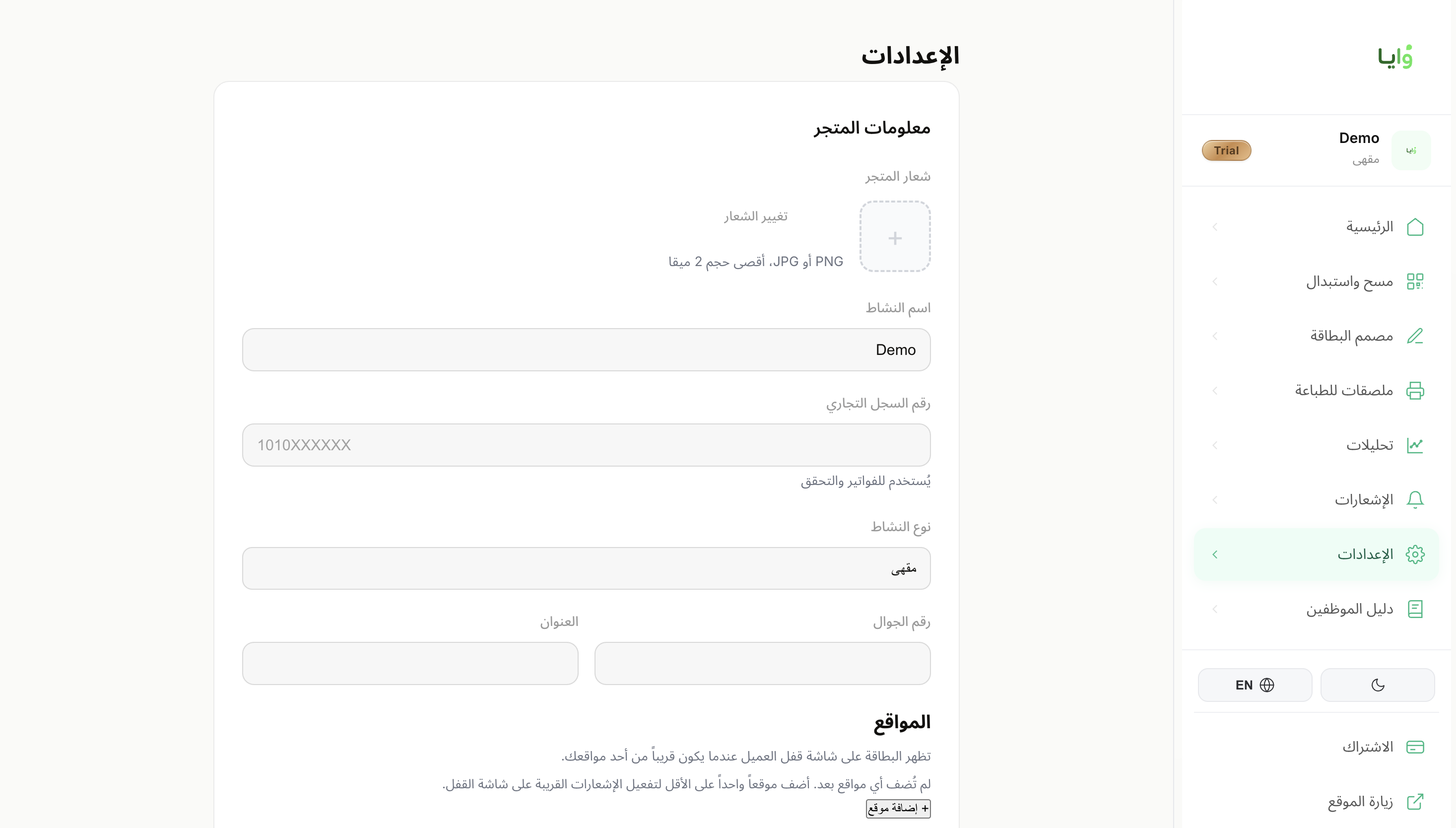Open نوع النشاط dropdown showing مقهى
Screen dimensions: 1456x828
click(x=586, y=568)
